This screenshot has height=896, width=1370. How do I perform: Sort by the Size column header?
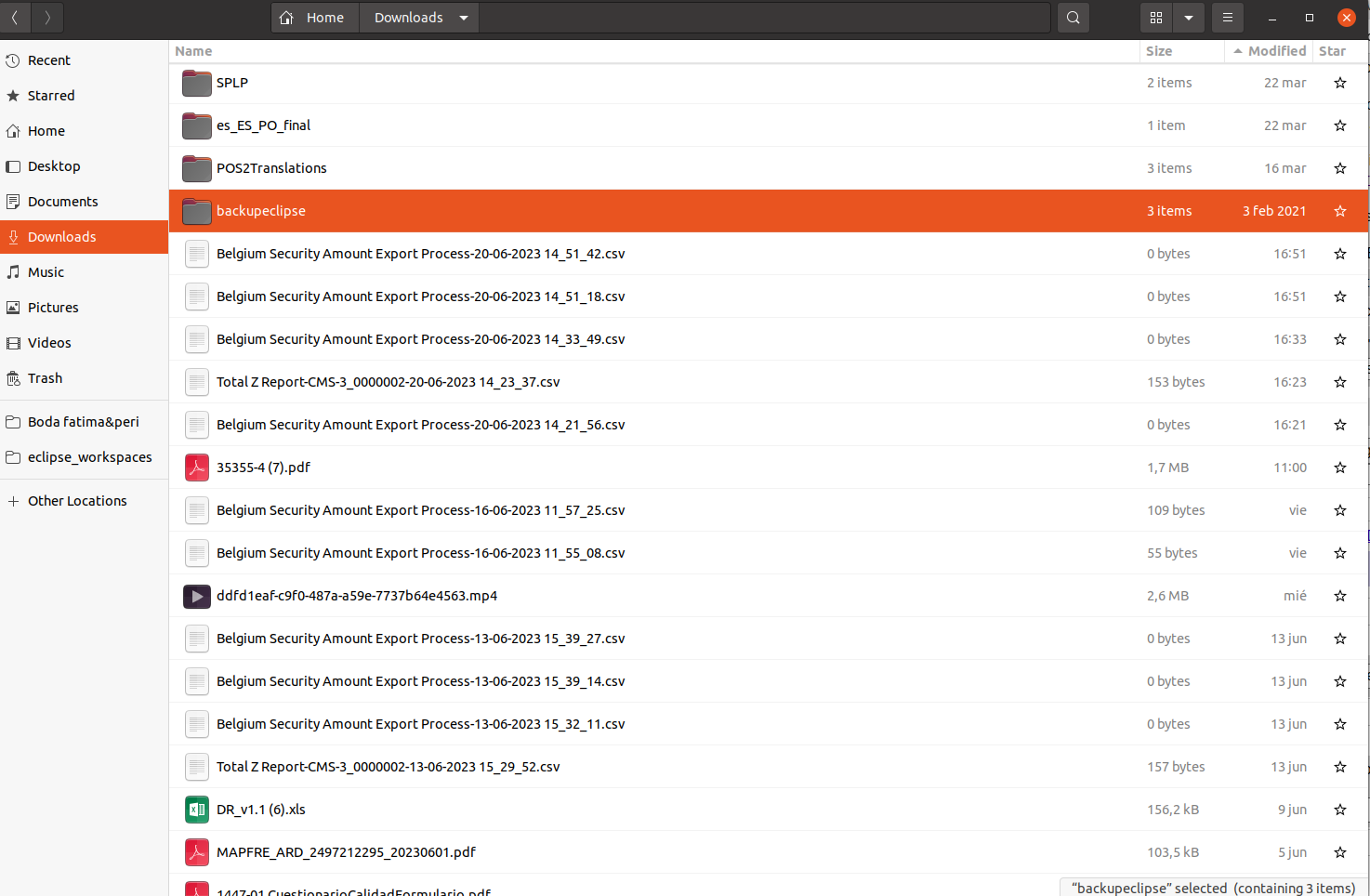click(x=1159, y=51)
